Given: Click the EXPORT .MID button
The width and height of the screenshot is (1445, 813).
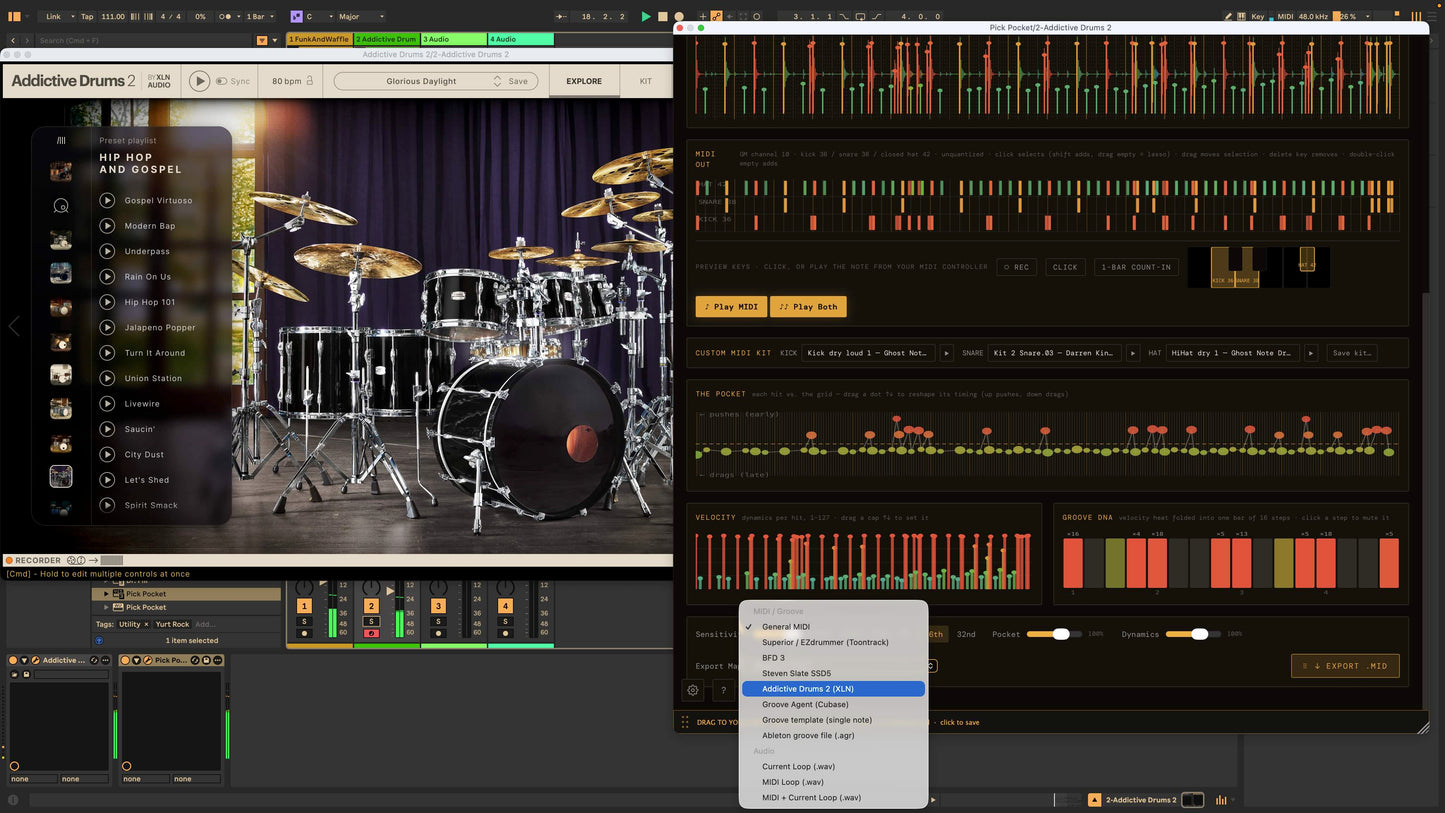Looking at the screenshot, I should [x=1345, y=666].
